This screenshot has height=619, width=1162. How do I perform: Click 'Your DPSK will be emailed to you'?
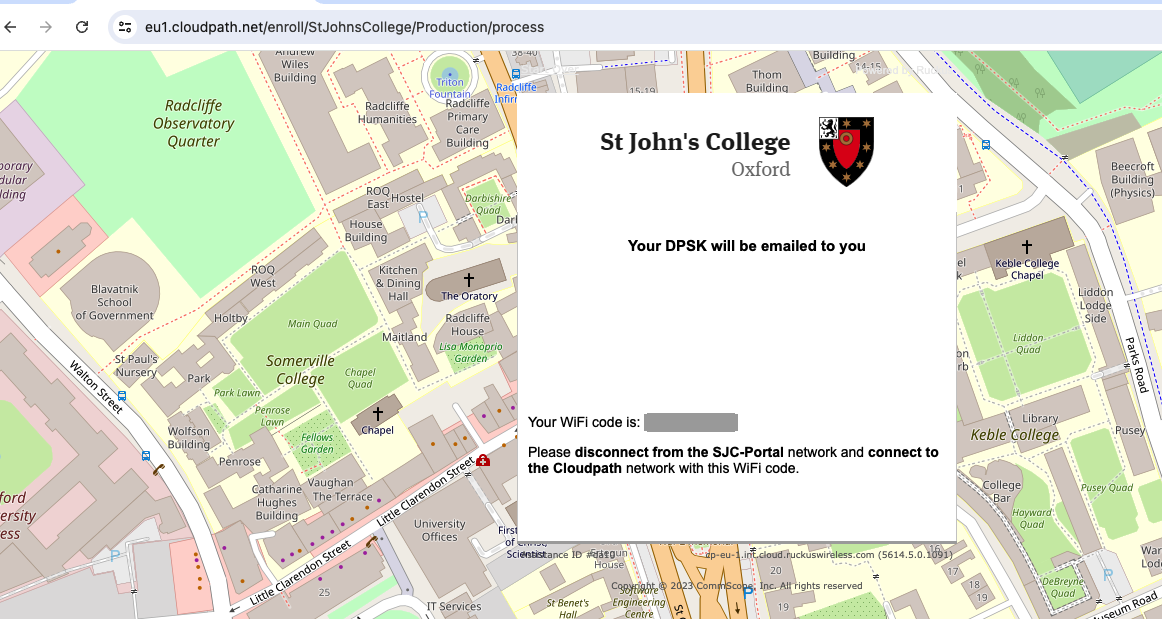click(746, 246)
